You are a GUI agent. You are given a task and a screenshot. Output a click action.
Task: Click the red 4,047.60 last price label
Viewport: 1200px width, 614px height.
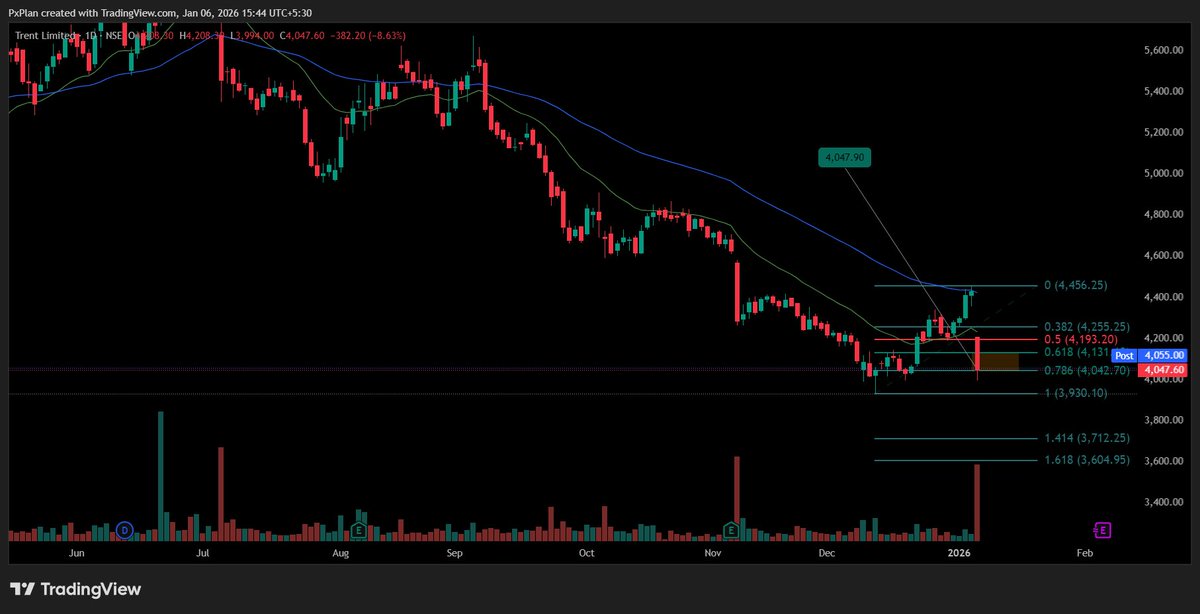point(1162,369)
